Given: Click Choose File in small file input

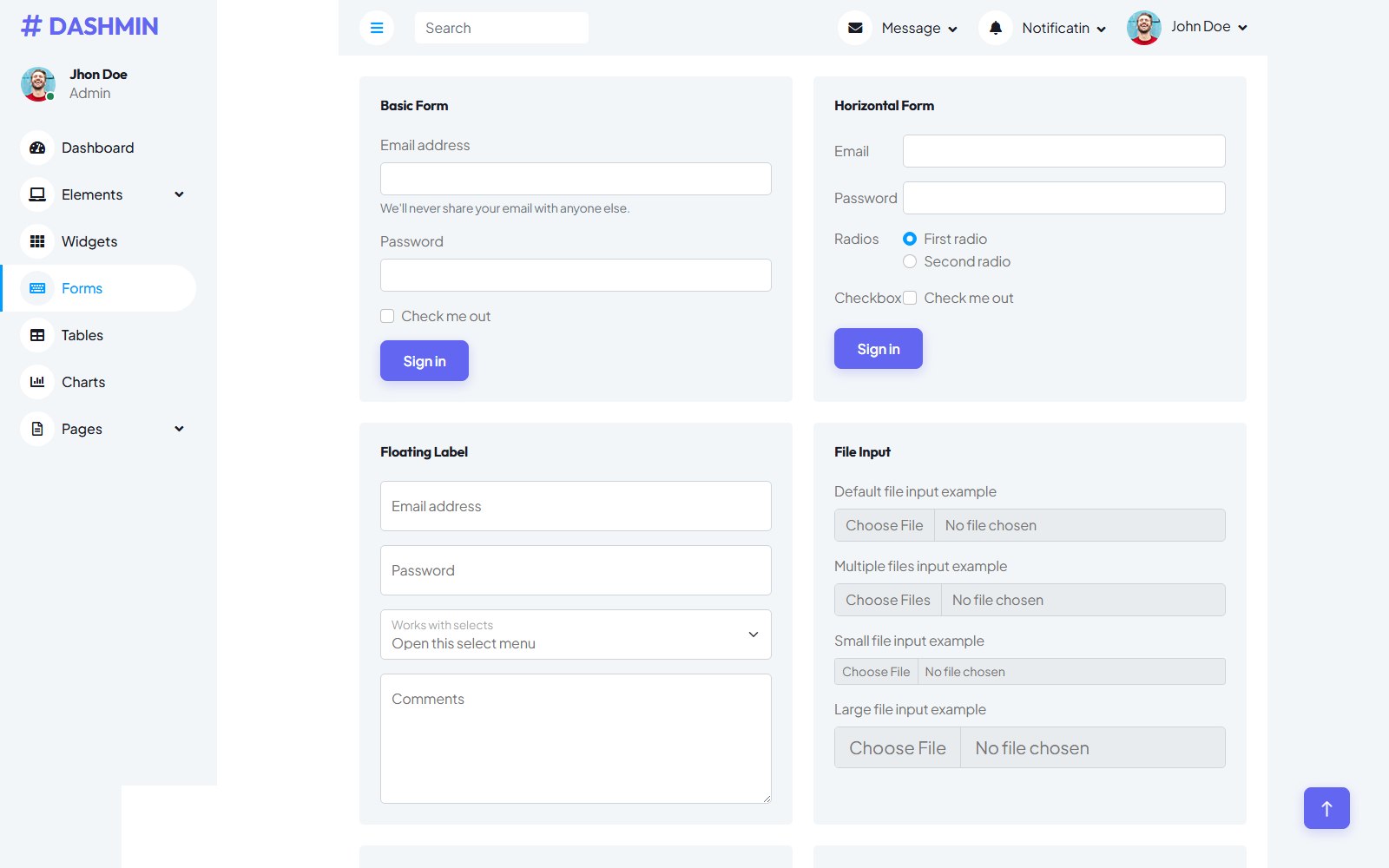Looking at the screenshot, I should pos(876,672).
